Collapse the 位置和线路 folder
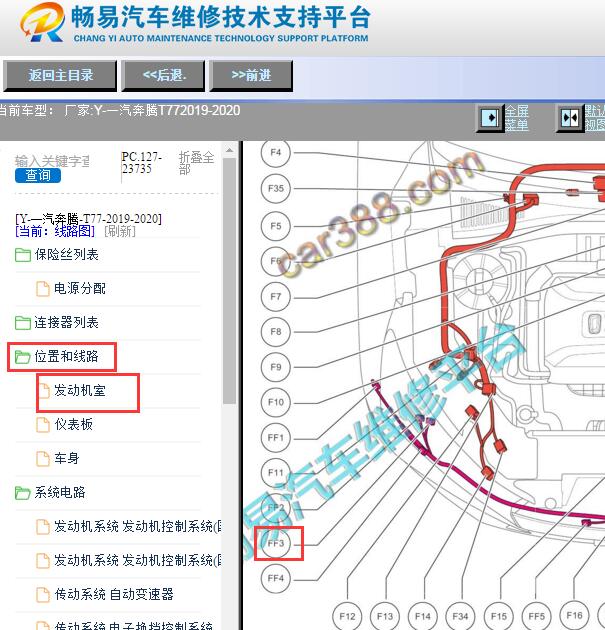605x630 pixels. coord(66,356)
